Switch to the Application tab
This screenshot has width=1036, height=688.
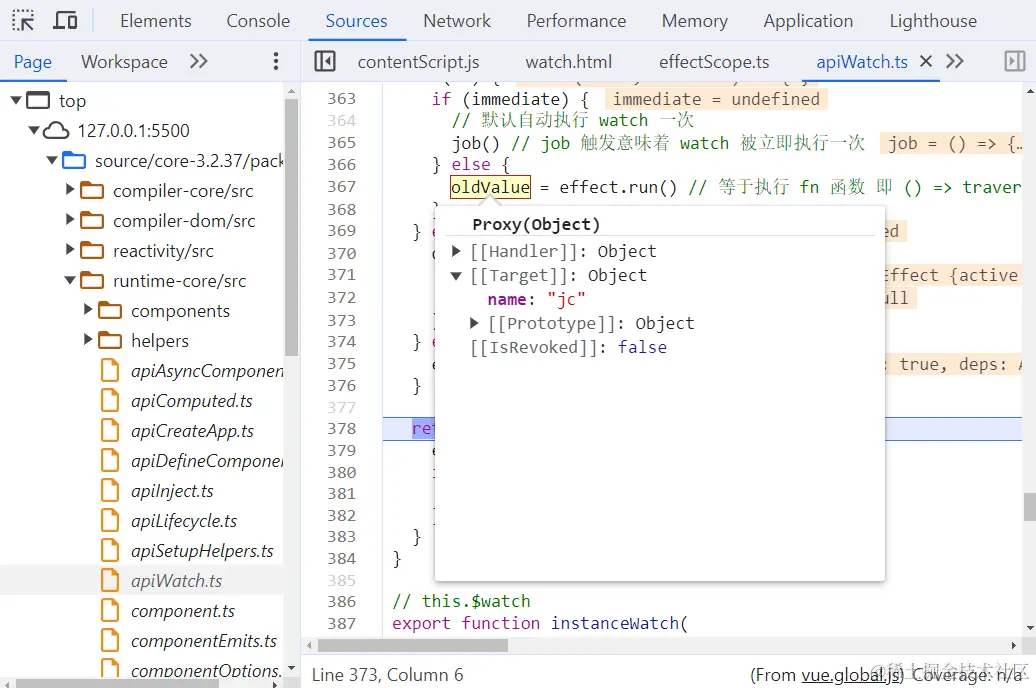pyautogui.click(x=808, y=21)
